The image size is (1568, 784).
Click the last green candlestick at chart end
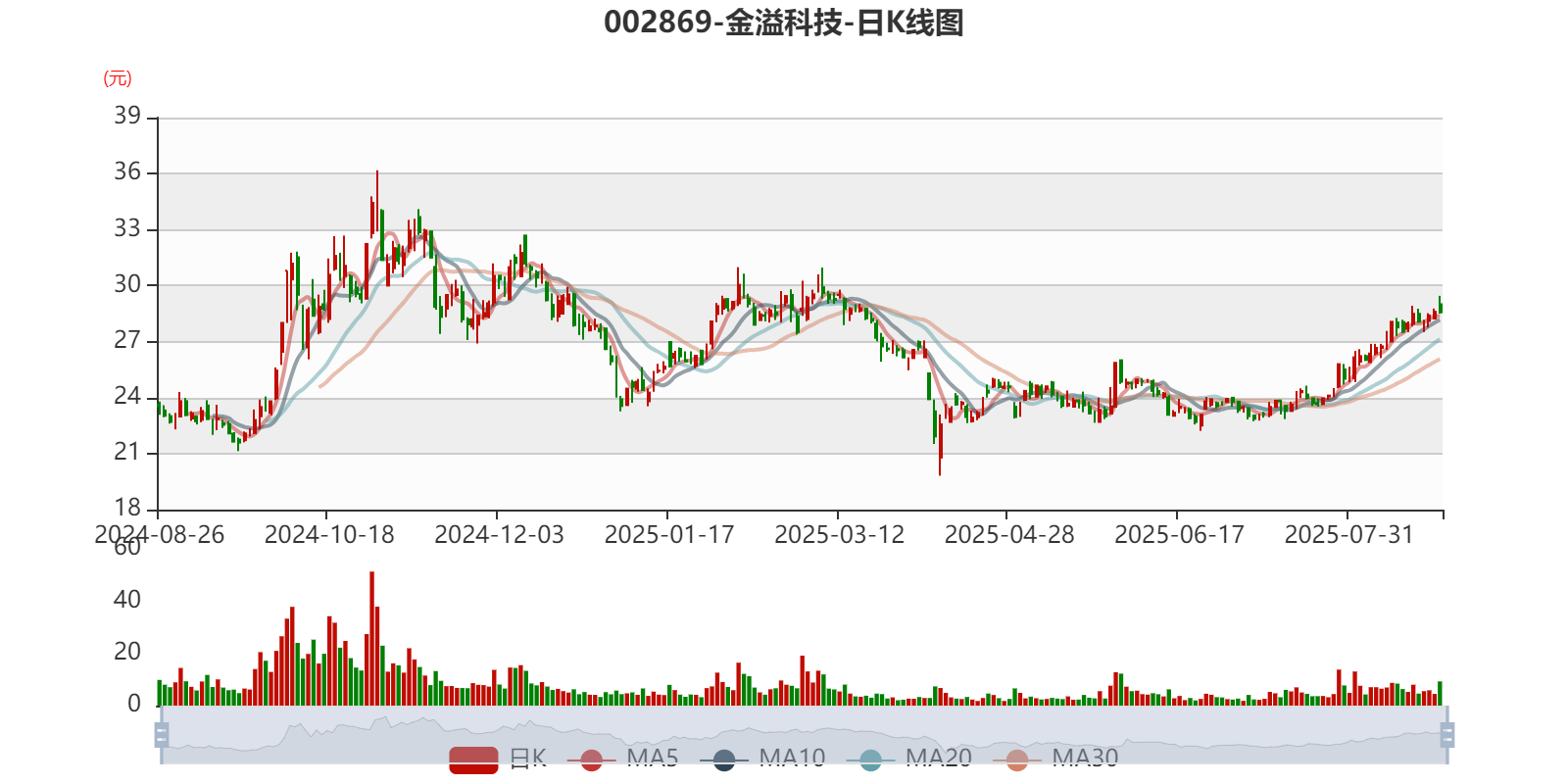[1440, 305]
